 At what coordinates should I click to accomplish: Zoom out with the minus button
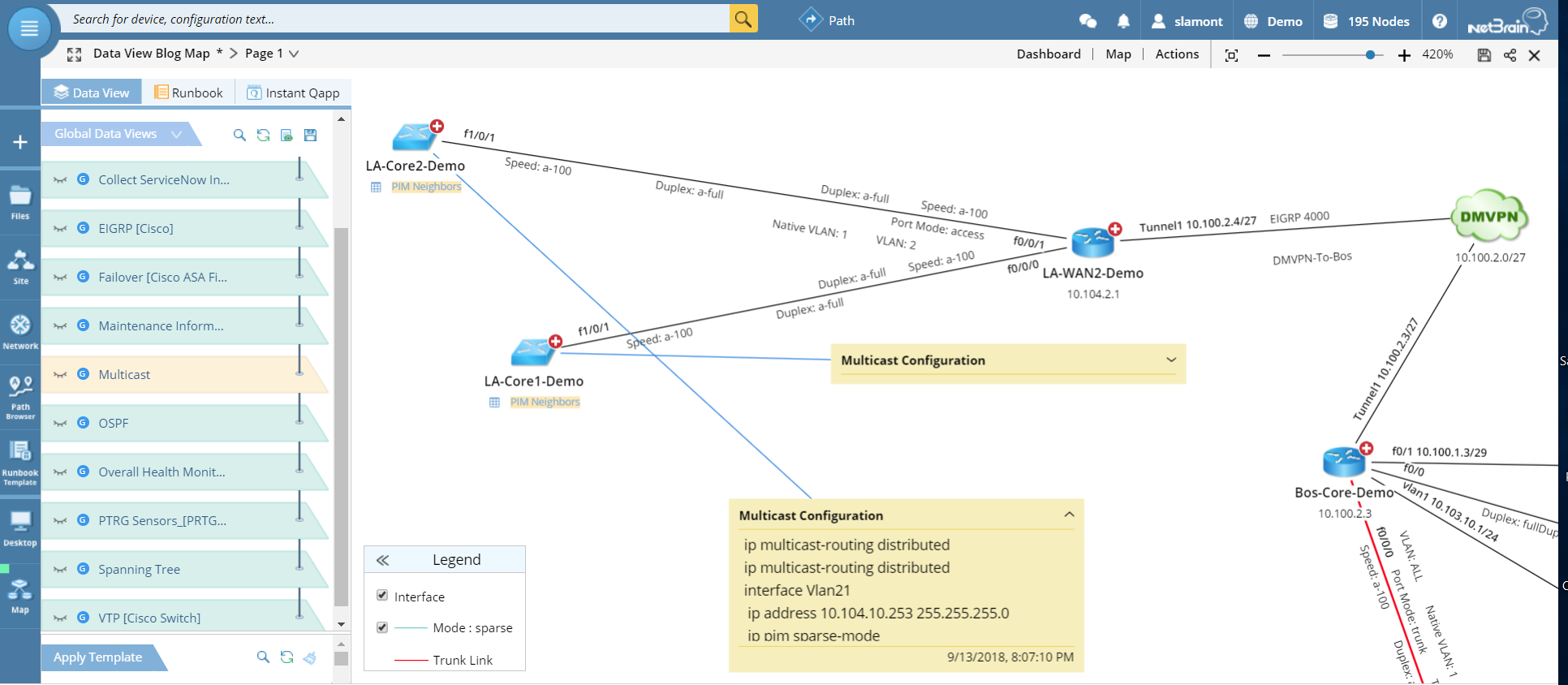pos(1264,55)
